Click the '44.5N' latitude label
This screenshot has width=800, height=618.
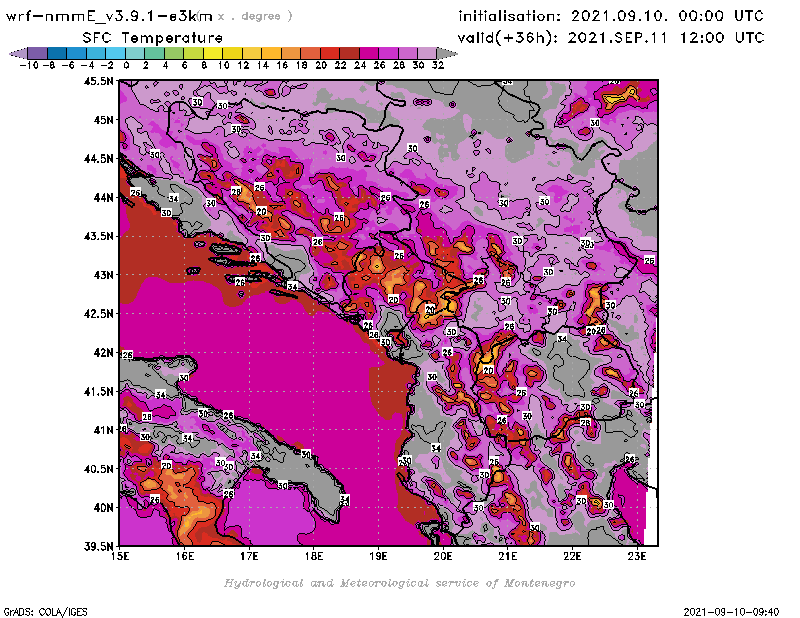[98, 159]
